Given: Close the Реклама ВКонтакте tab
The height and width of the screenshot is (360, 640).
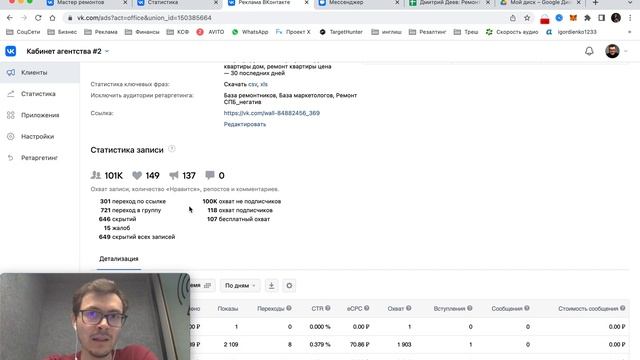Looking at the screenshot, I should point(307,3).
